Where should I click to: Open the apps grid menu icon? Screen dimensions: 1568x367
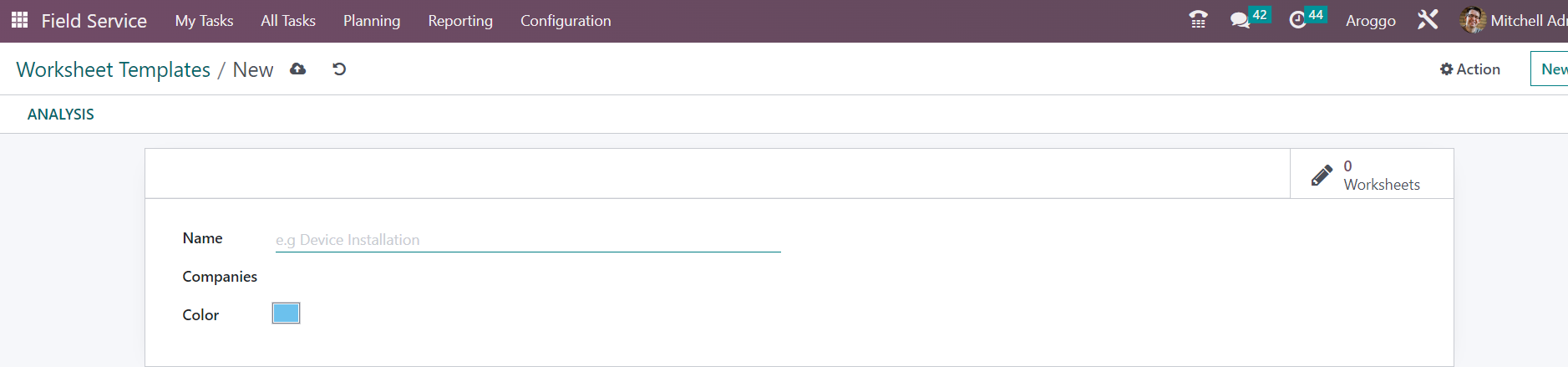pyautogui.click(x=19, y=20)
